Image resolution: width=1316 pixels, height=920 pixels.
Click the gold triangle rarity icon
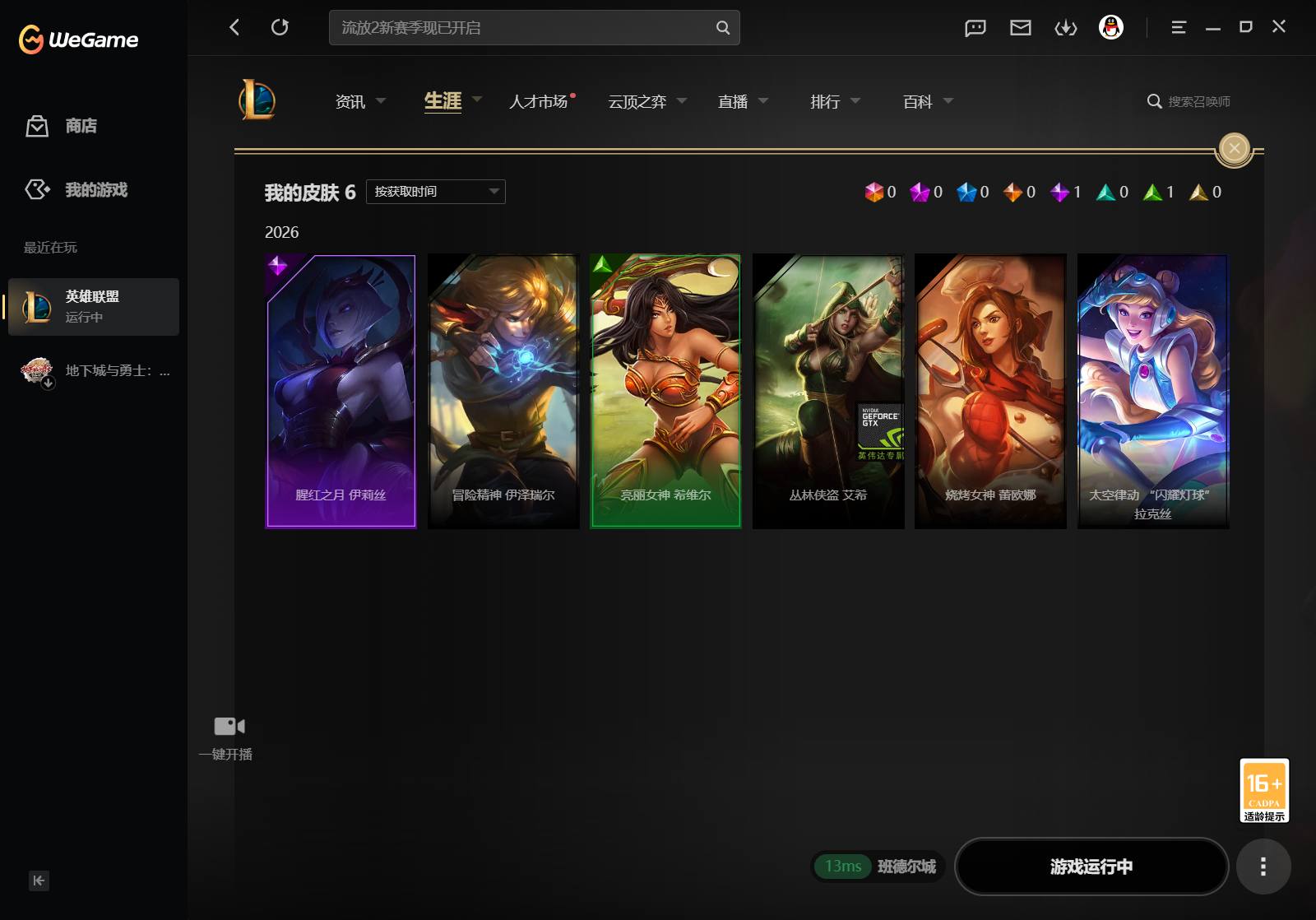click(x=1198, y=192)
